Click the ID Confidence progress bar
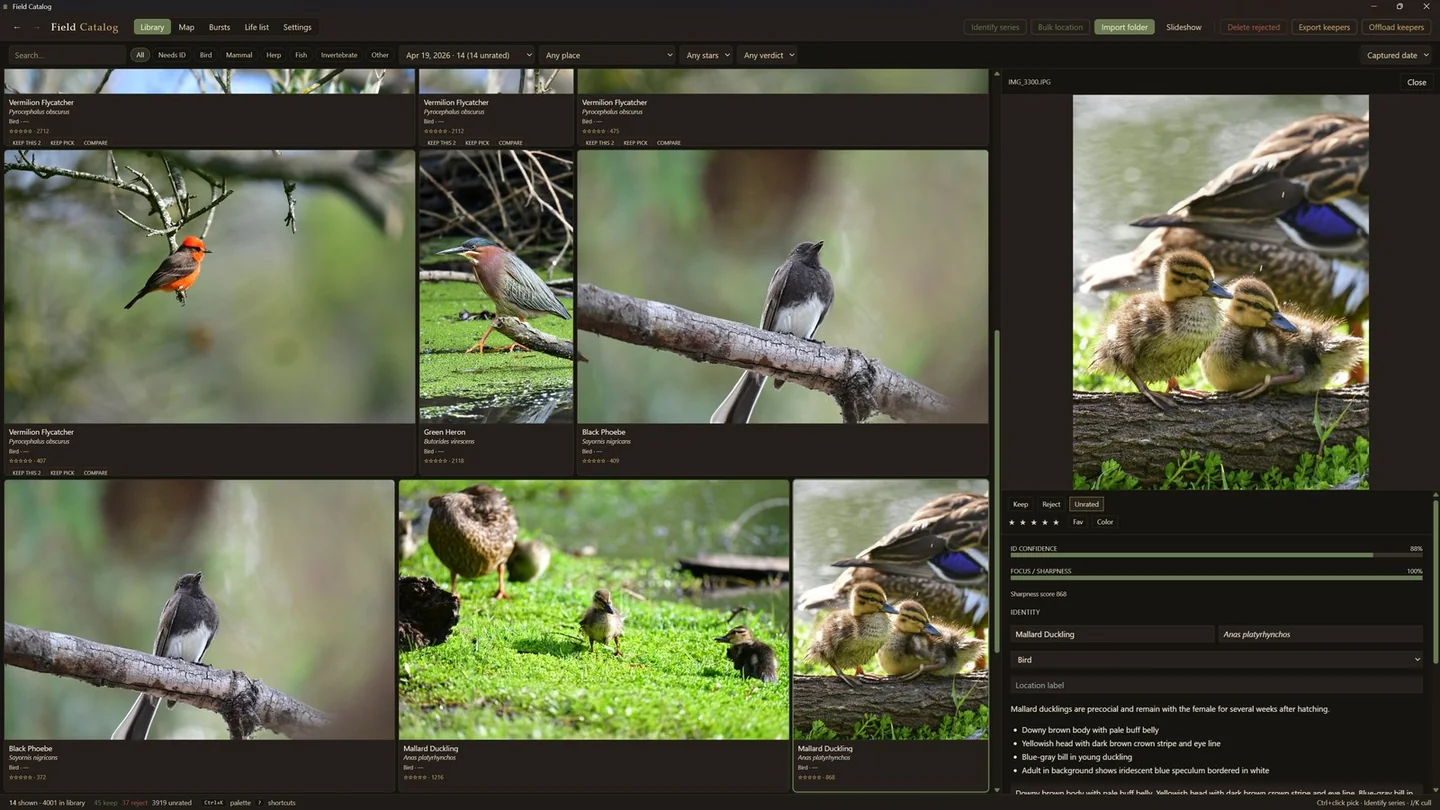This screenshot has height=810, width=1440. (x=1216, y=555)
